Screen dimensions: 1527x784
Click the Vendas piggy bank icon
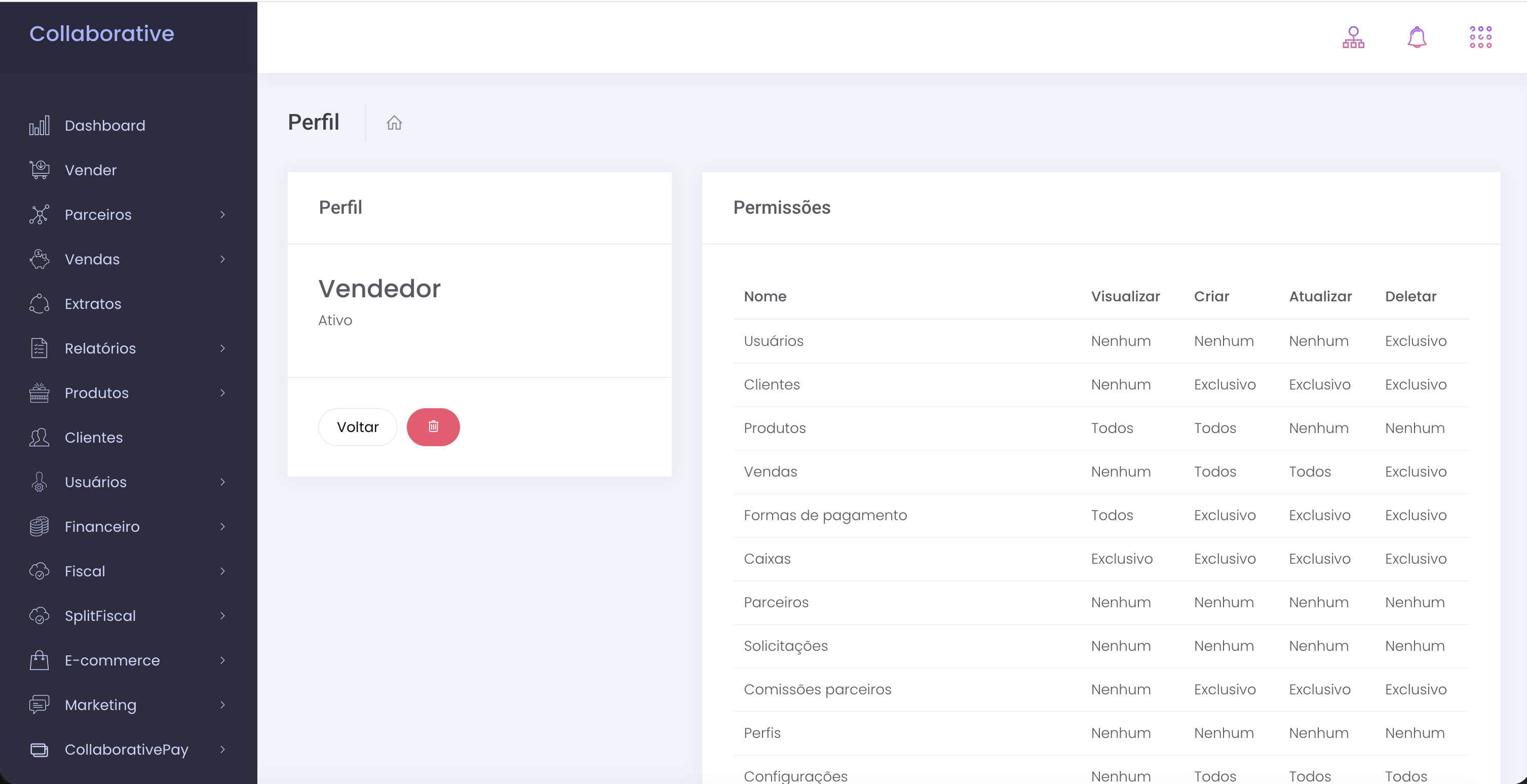point(39,259)
